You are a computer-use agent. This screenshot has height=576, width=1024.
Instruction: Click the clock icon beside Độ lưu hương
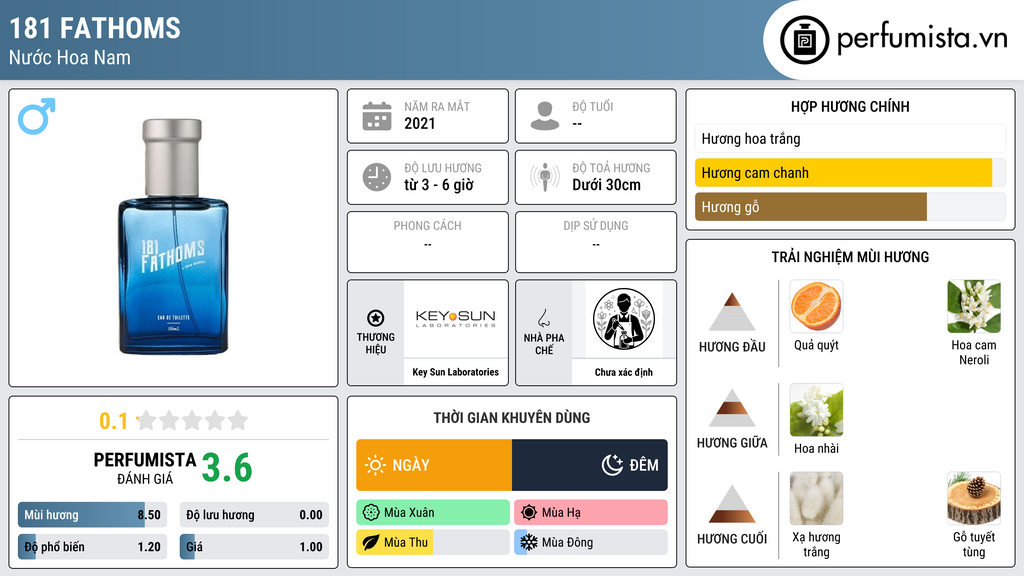(377, 177)
